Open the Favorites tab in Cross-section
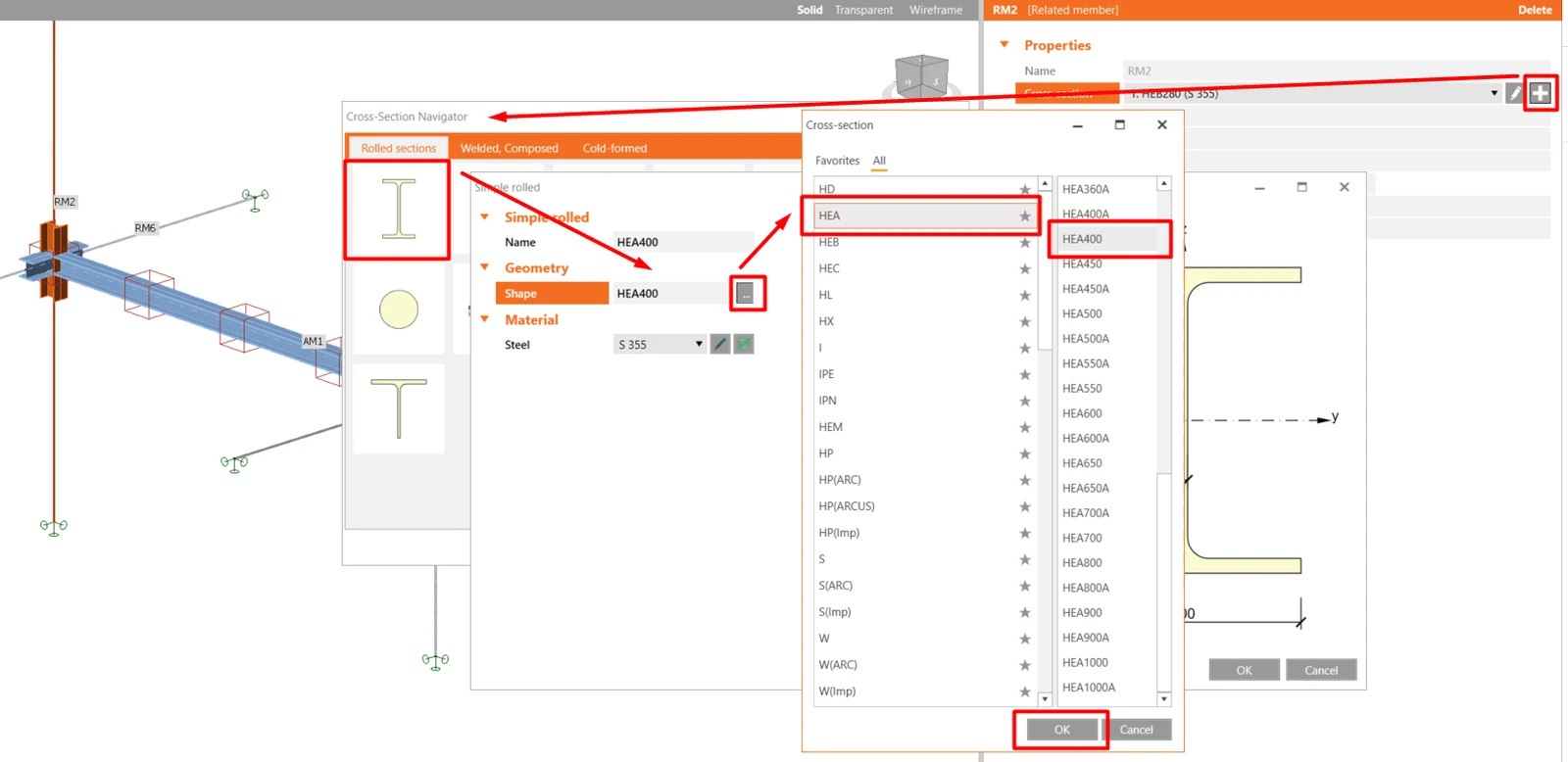Screen dimensions: 1568x762 coord(837,161)
